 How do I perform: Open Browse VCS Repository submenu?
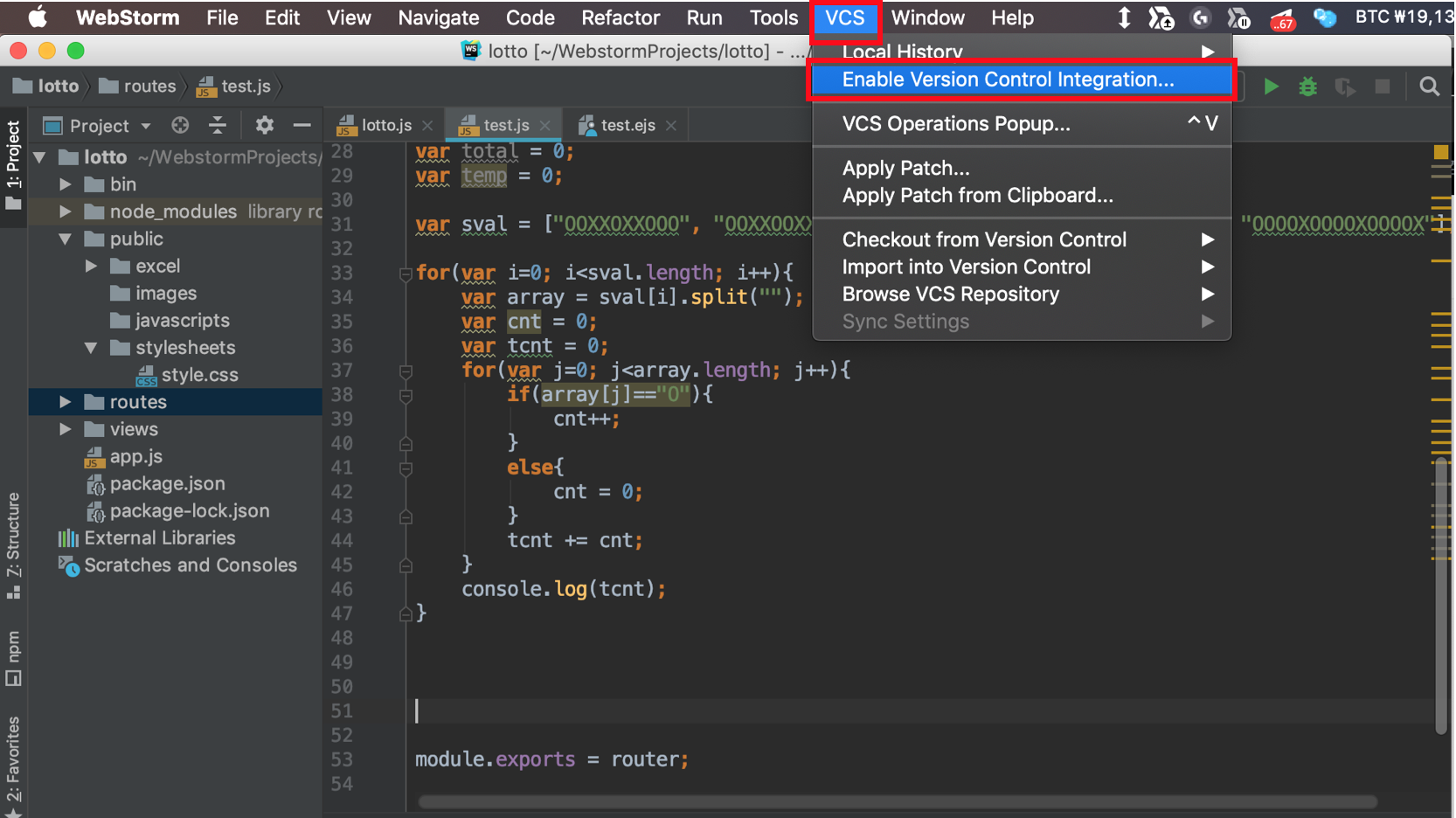1022,294
